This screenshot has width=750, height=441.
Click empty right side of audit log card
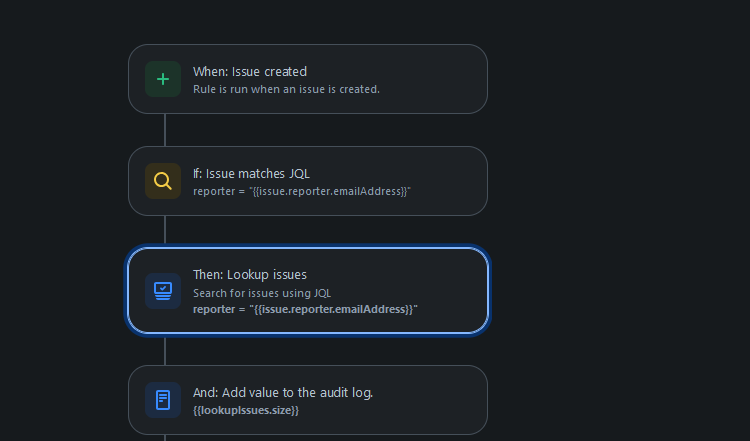tap(430, 400)
